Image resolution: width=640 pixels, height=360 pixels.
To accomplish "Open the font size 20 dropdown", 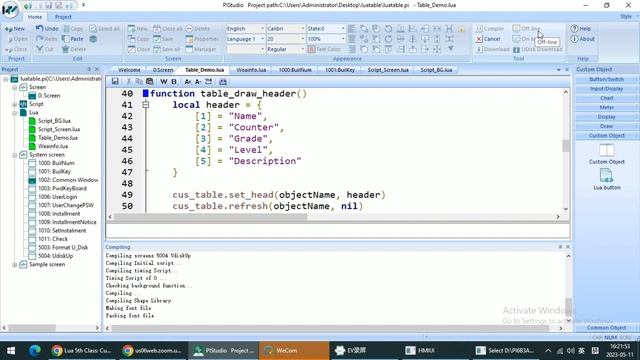I will pyautogui.click(x=302, y=39).
